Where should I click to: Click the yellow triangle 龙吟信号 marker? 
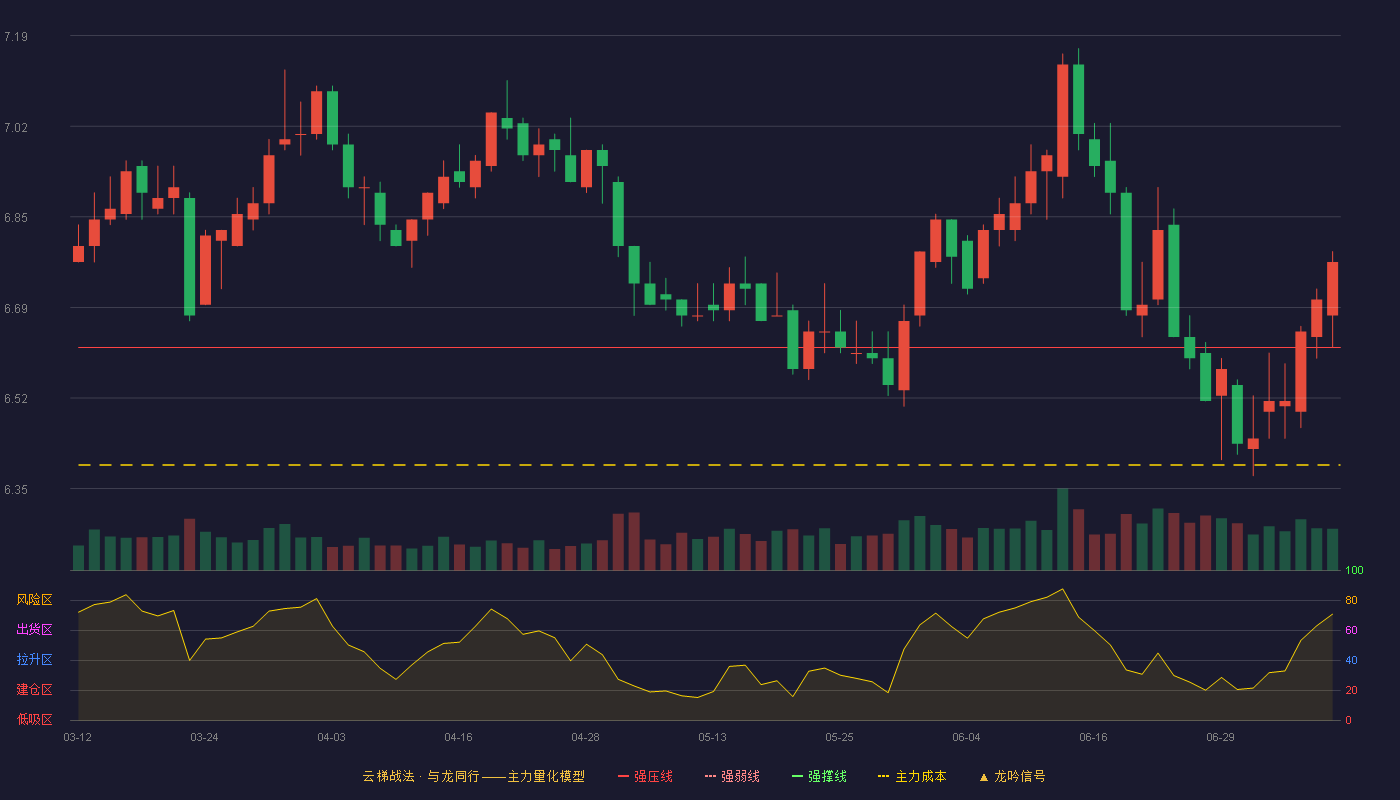point(983,776)
